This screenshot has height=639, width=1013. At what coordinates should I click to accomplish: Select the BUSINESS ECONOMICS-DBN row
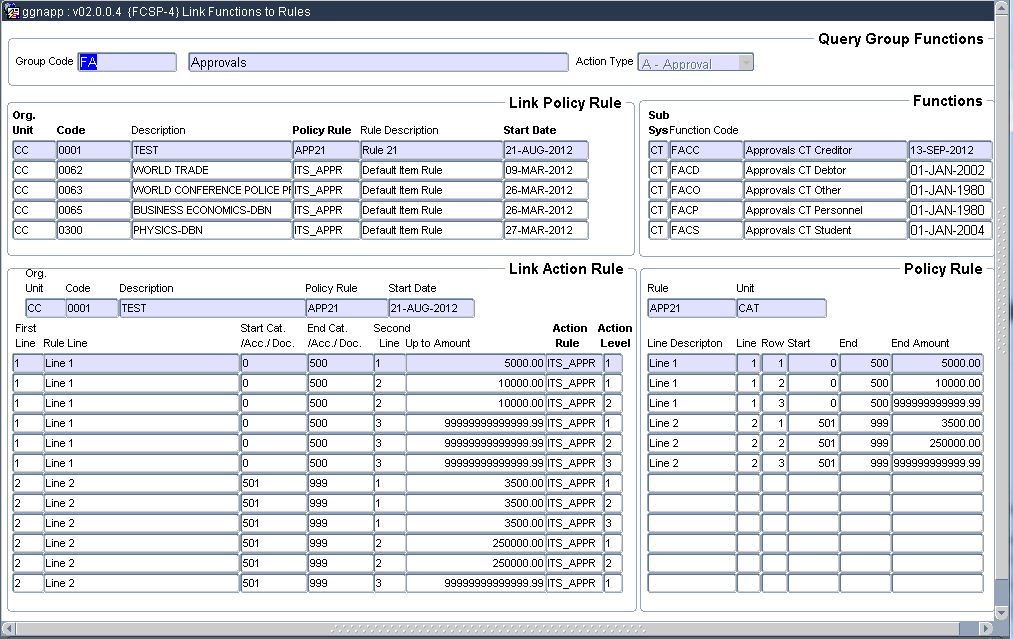coord(210,210)
